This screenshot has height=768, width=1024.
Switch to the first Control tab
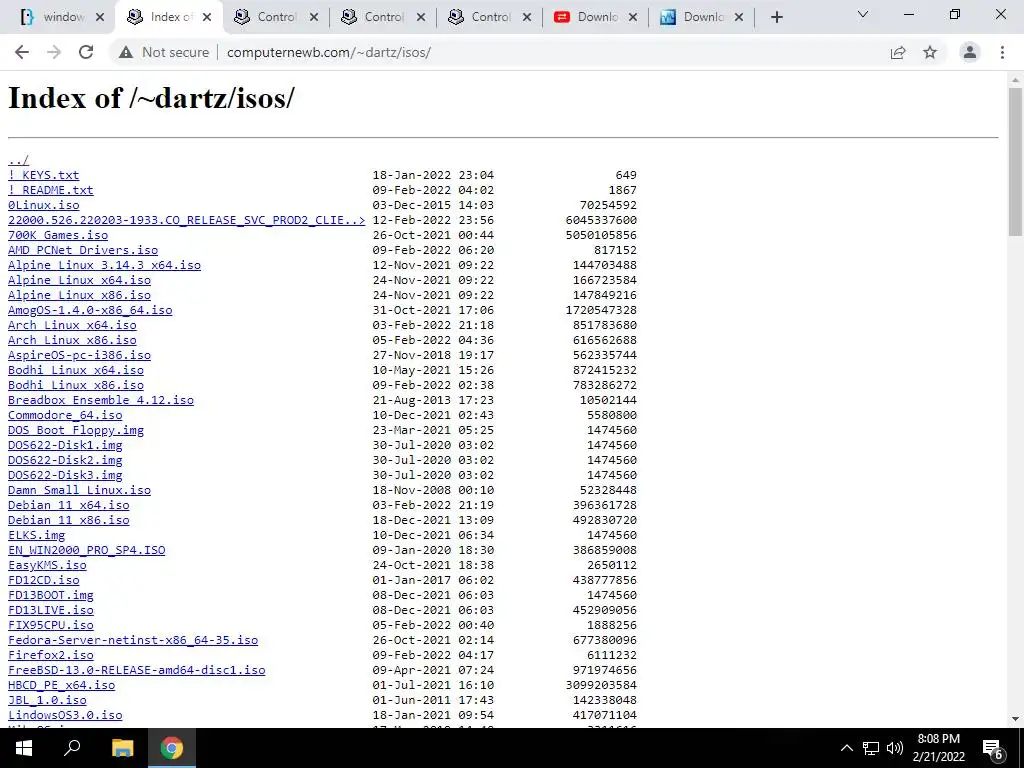pos(276,17)
